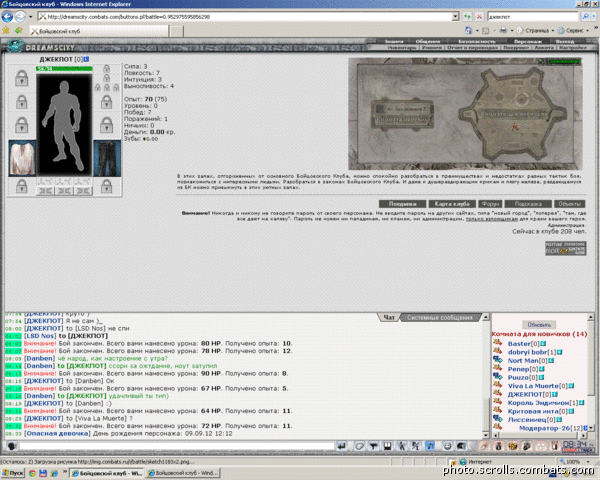Open info icon next to Nort Man[0]
Viewport: 600px width, 480px height.
point(551,361)
